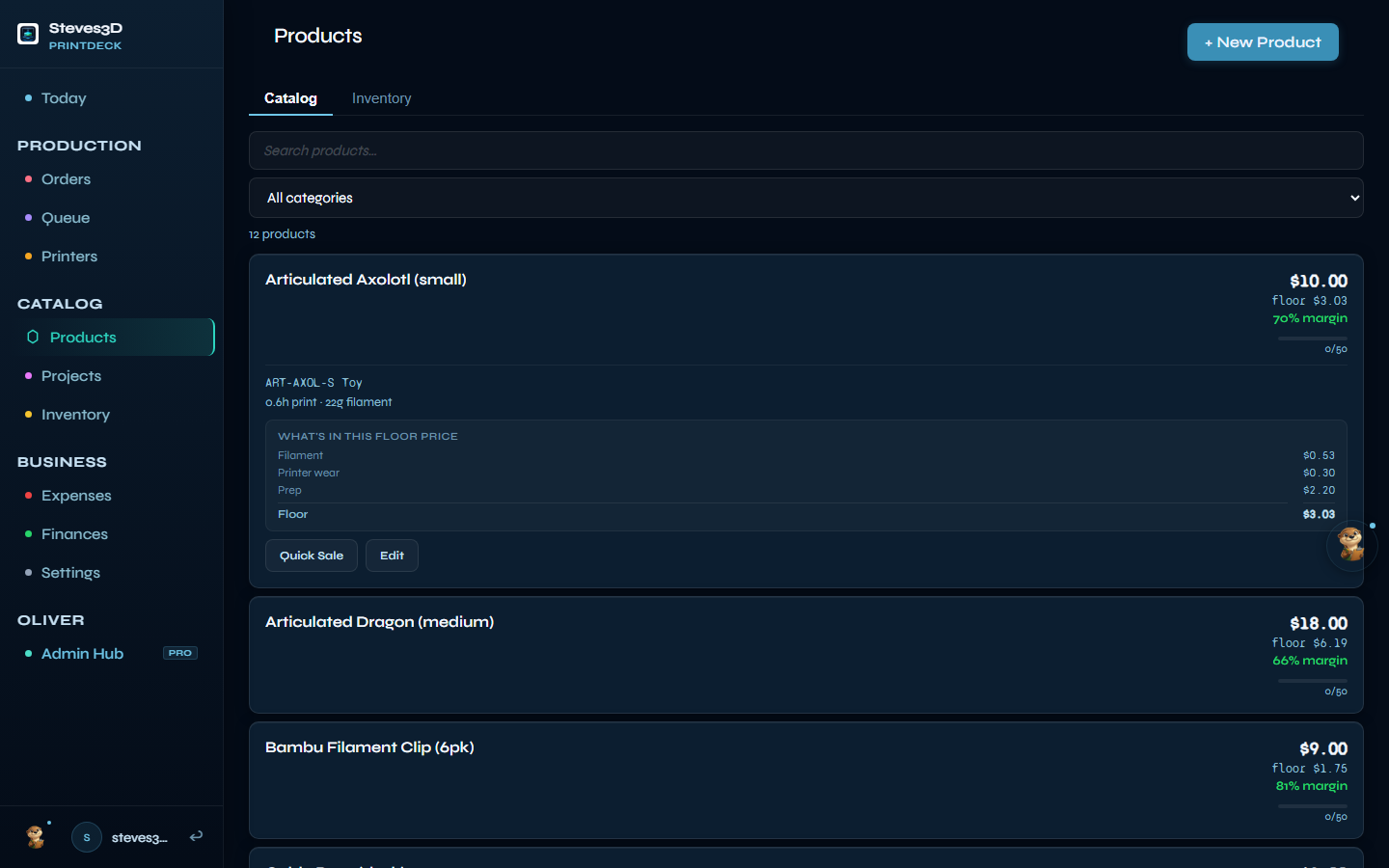Click the otter icon in sidebar footer
The image size is (1389, 868).
(x=36, y=836)
